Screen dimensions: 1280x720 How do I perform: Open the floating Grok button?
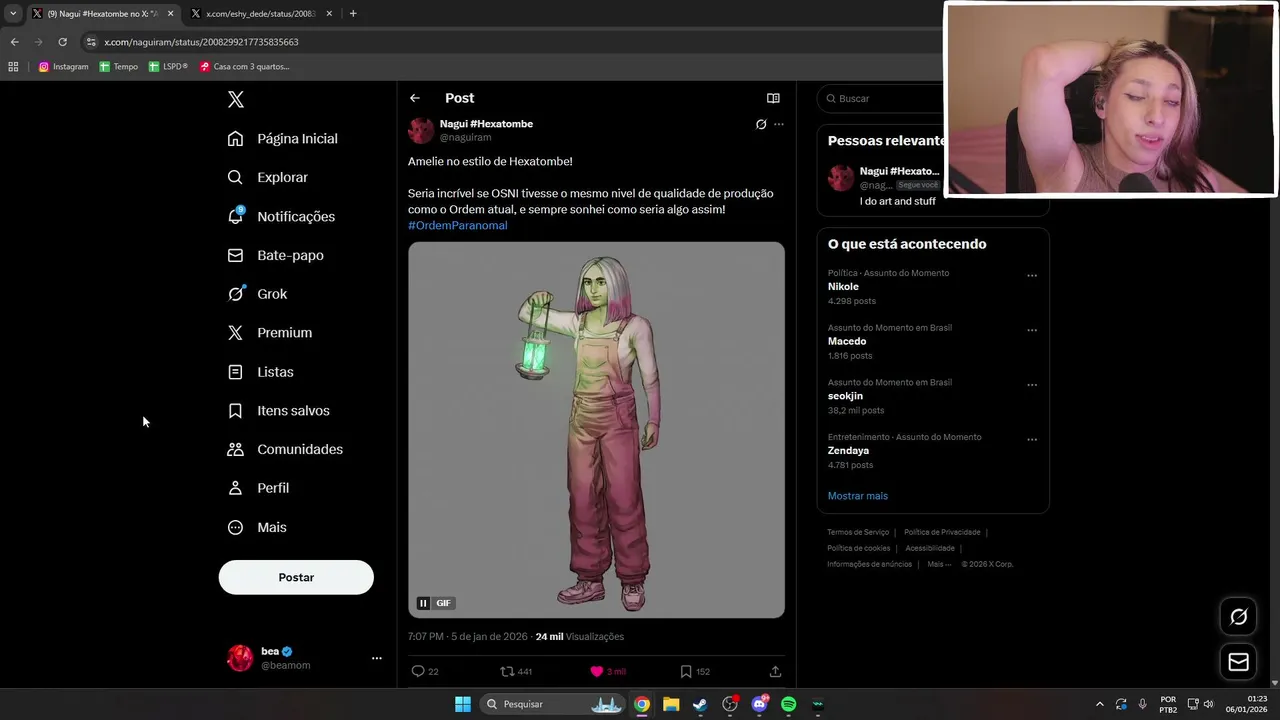pos(1238,617)
